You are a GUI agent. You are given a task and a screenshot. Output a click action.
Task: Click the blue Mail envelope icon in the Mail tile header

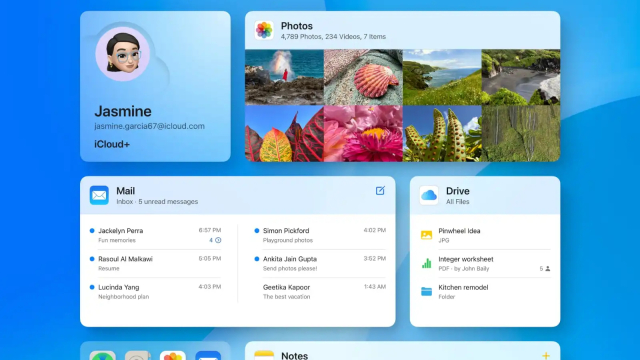coord(99,195)
